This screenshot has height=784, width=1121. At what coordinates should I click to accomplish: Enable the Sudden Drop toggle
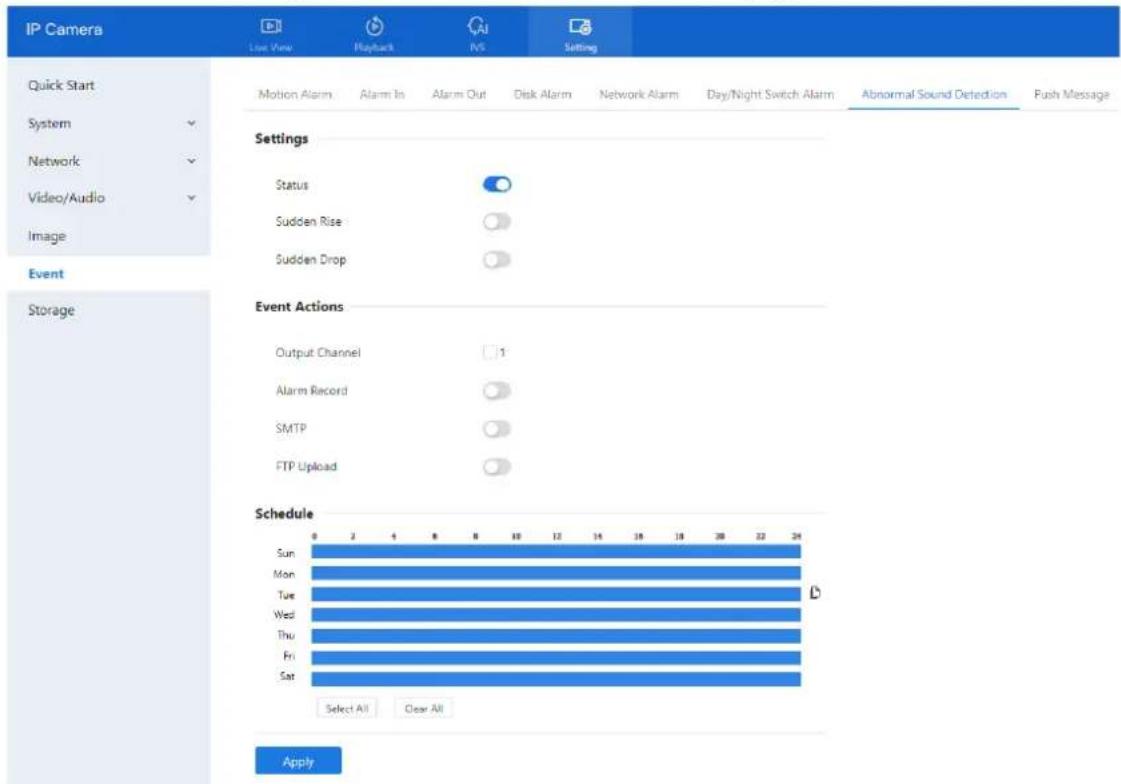497,259
